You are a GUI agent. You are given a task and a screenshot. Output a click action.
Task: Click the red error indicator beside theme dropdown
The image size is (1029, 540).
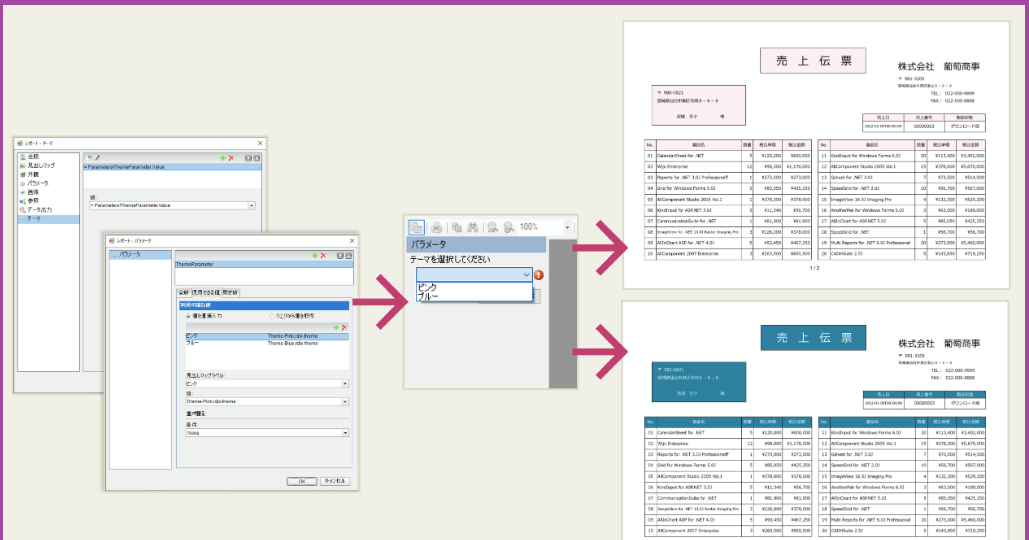539,275
